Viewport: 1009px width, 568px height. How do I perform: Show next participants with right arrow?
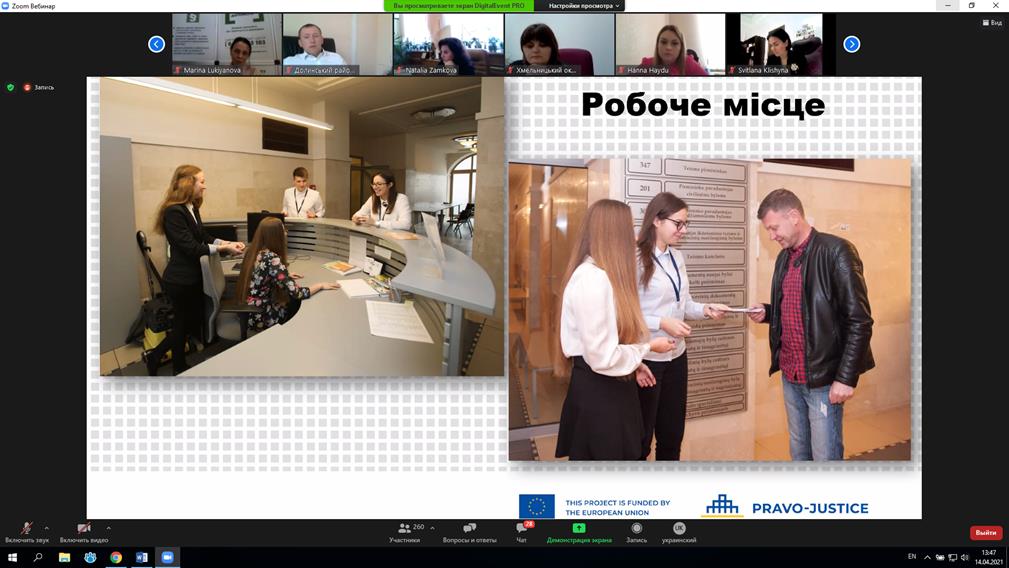(x=851, y=44)
